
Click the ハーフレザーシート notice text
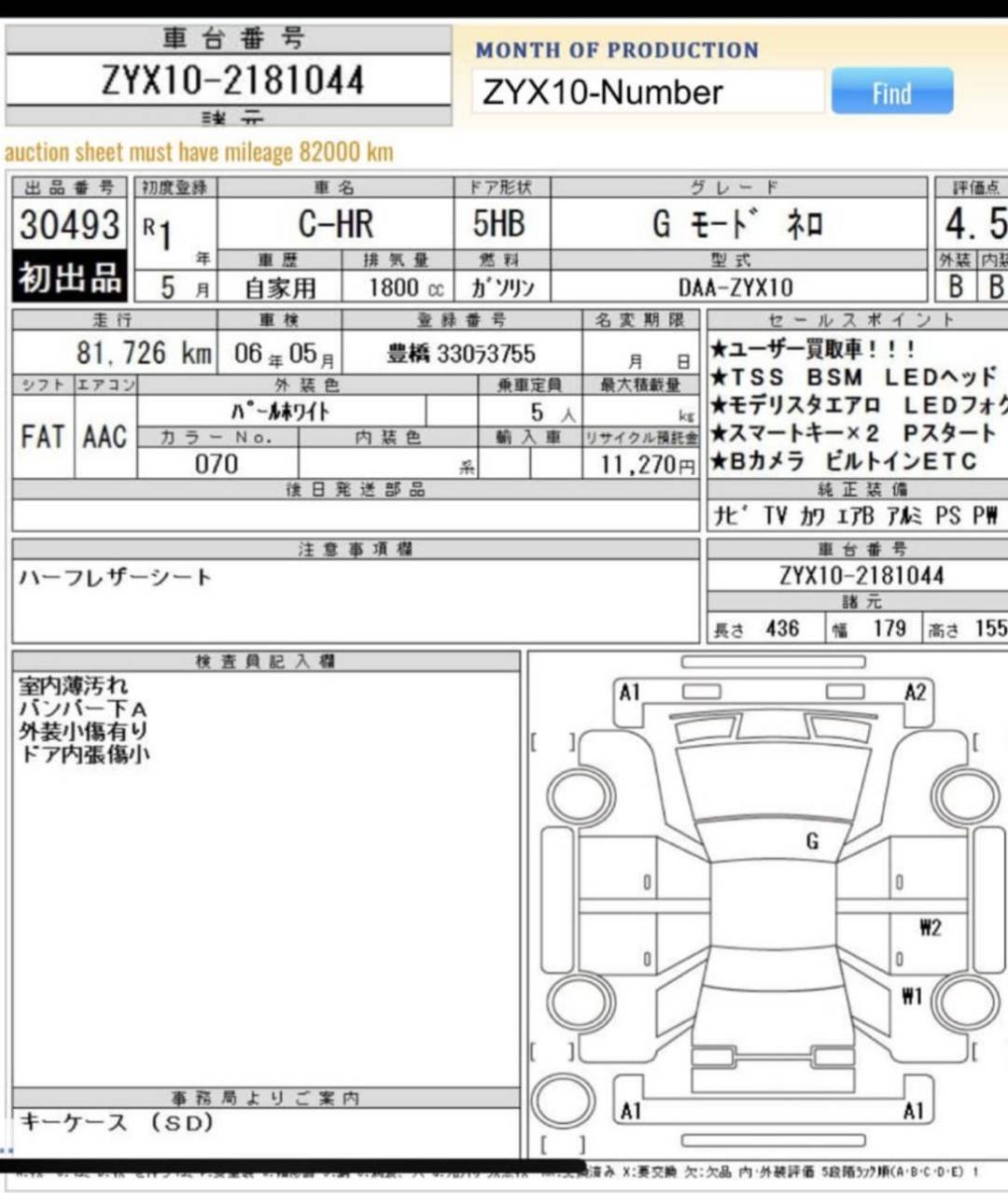click(115, 578)
